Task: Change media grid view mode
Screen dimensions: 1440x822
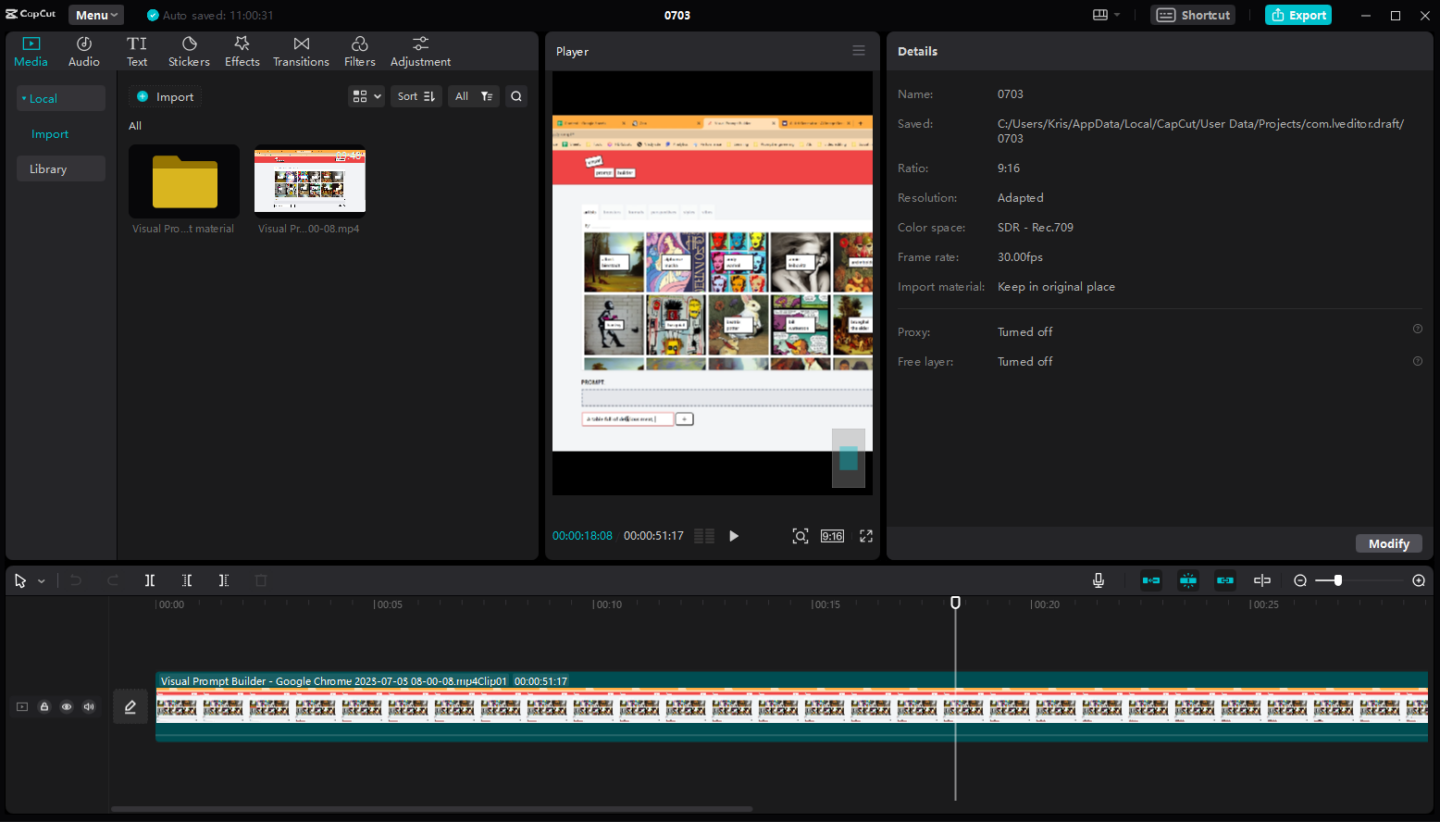Action: point(366,96)
